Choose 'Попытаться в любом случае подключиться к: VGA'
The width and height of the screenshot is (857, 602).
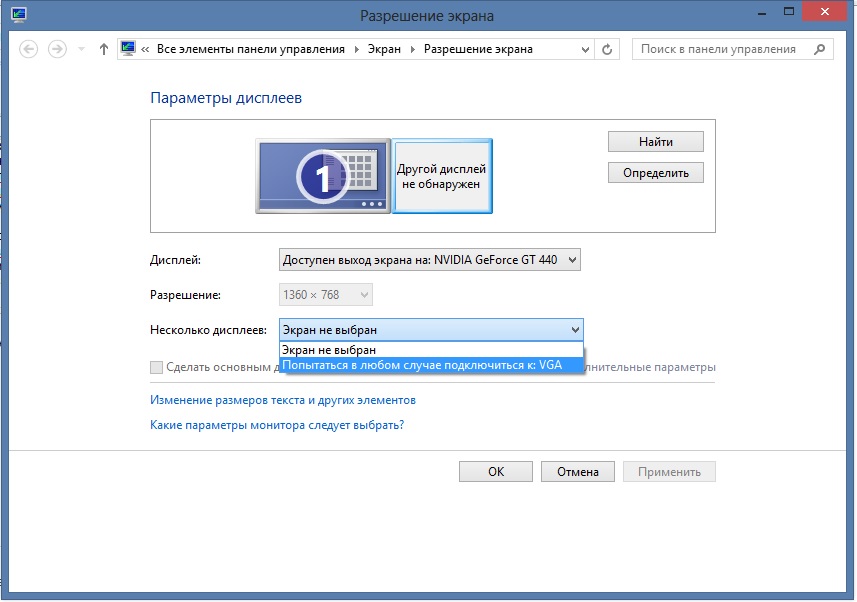coord(431,365)
